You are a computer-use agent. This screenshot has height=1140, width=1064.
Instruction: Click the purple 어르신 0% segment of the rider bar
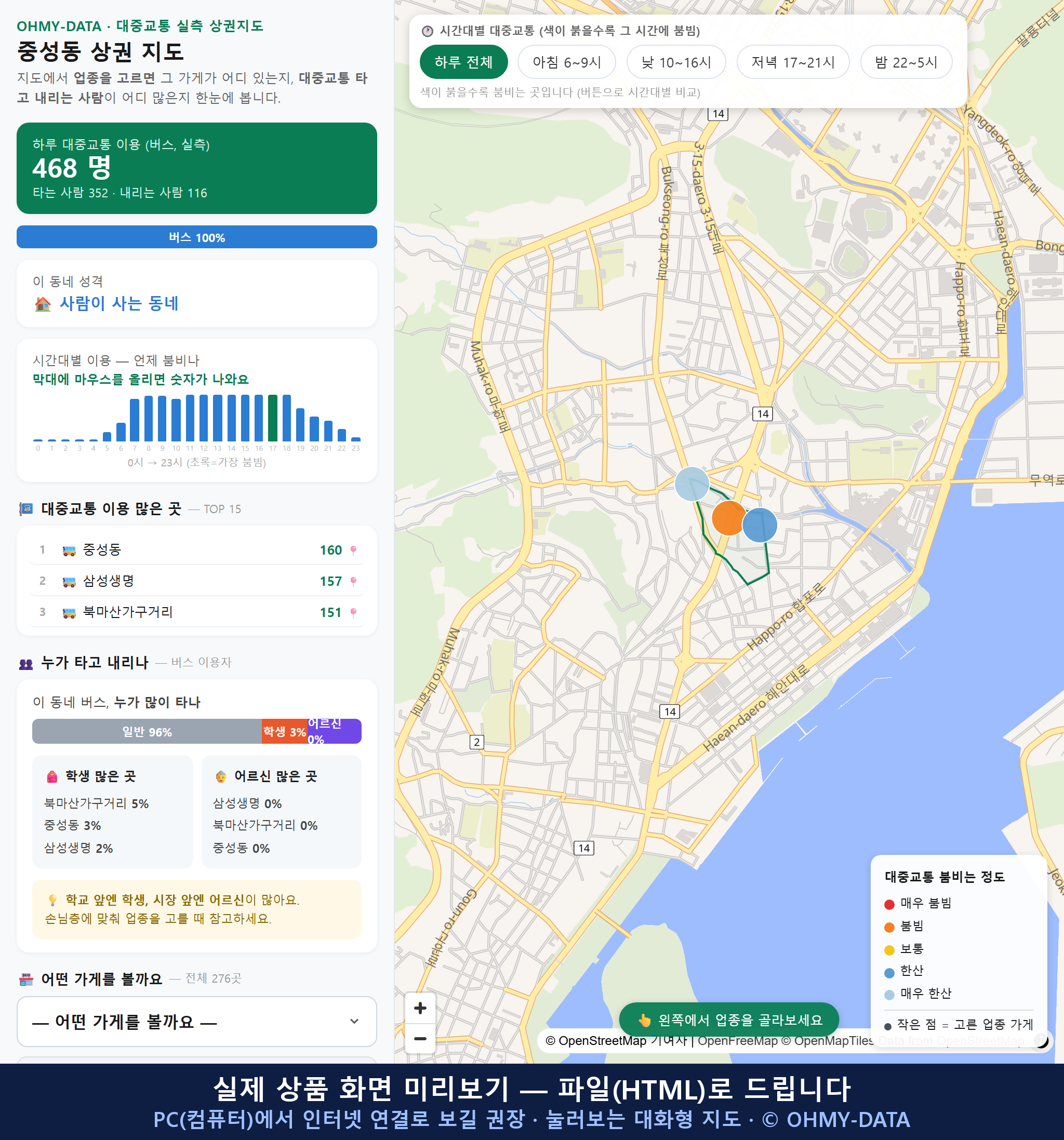[x=335, y=731]
